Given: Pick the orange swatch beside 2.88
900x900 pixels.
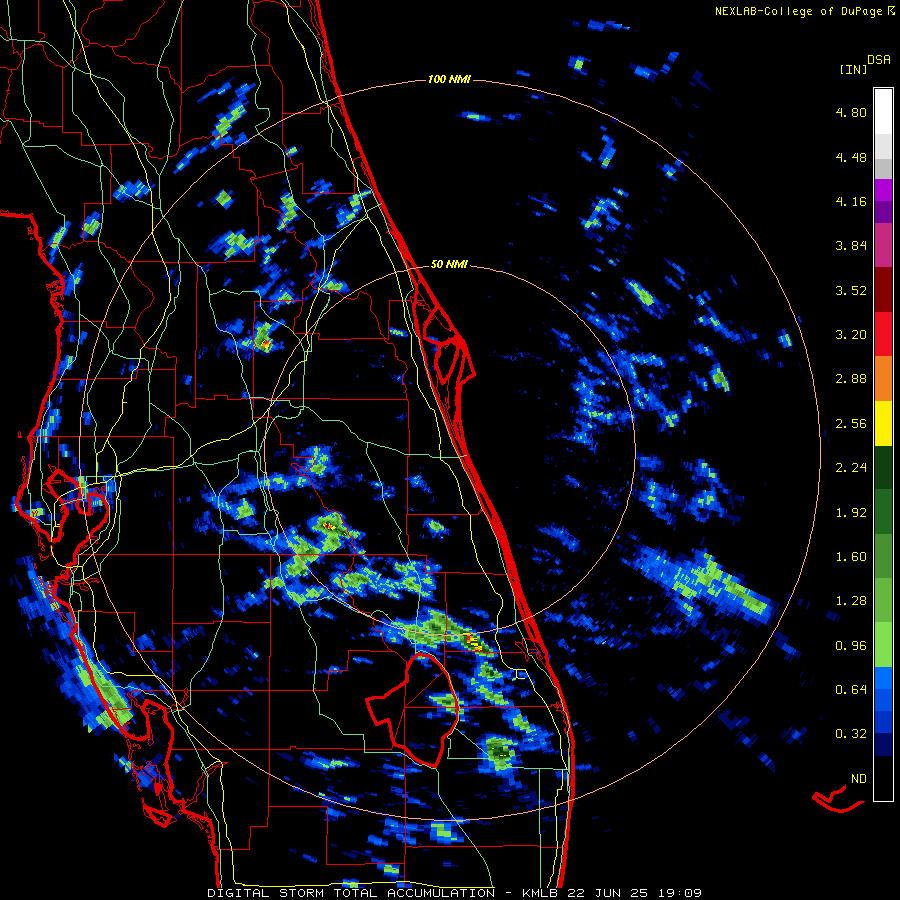Looking at the screenshot, I should point(883,379).
